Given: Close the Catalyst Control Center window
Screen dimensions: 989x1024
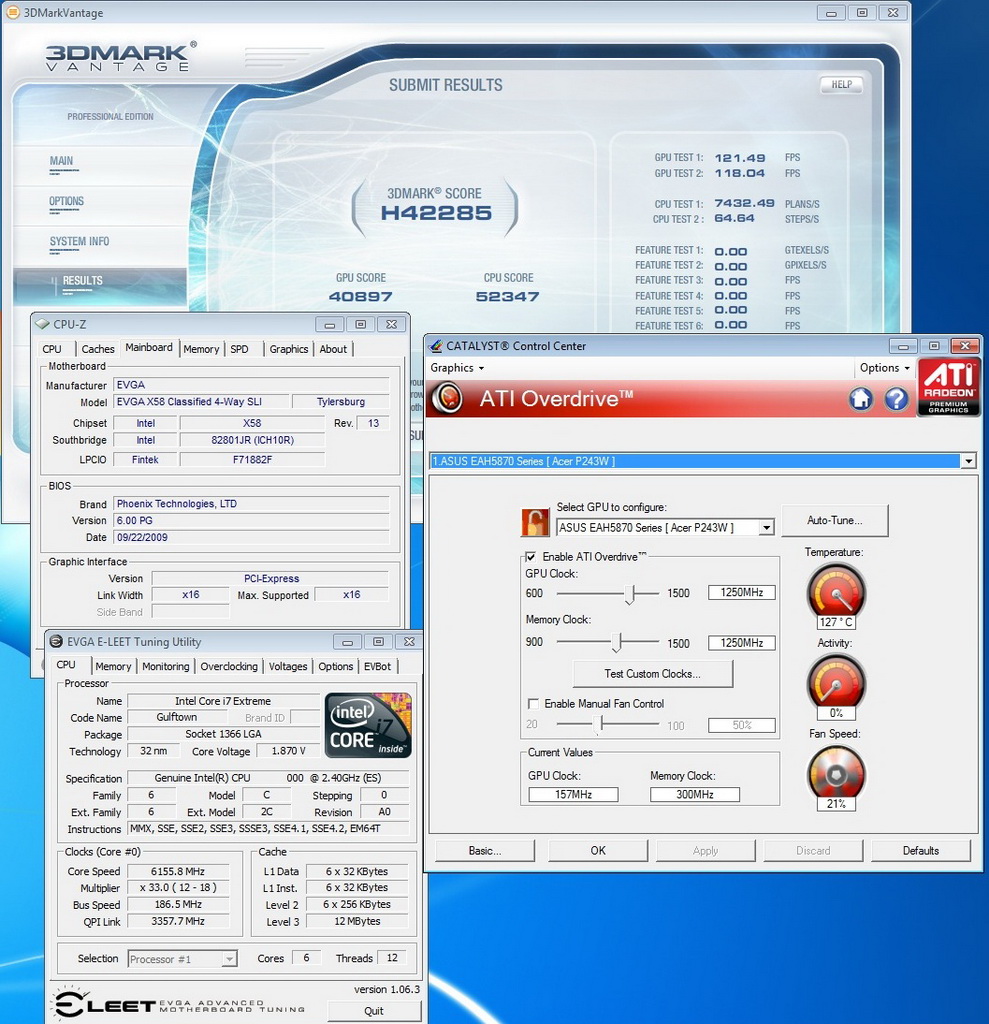Looking at the screenshot, I should [x=965, y=345].
